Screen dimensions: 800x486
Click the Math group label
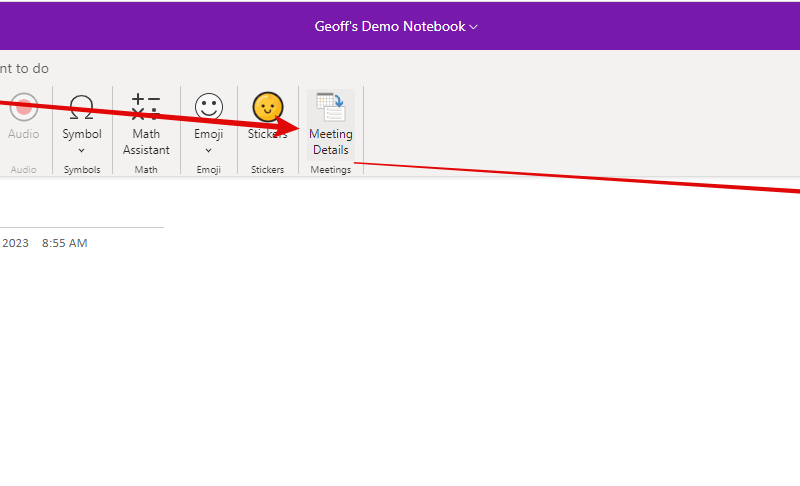click(146, 170)
